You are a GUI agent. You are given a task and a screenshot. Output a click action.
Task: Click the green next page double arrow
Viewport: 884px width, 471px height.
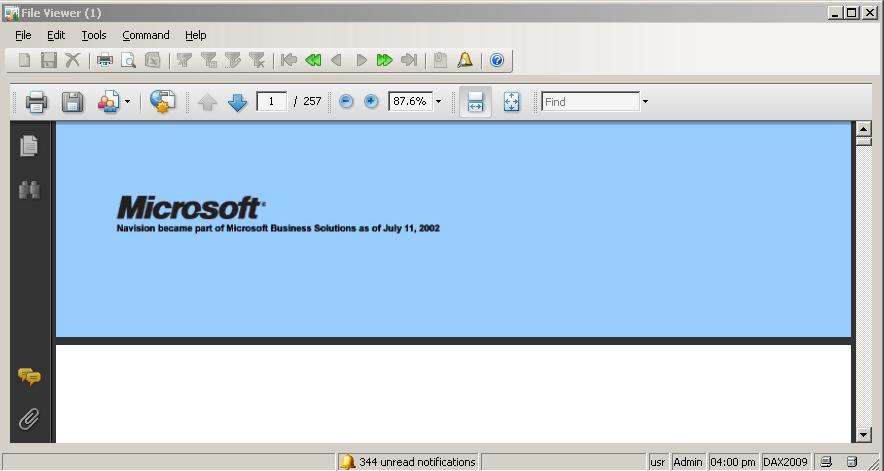[384, 60]
